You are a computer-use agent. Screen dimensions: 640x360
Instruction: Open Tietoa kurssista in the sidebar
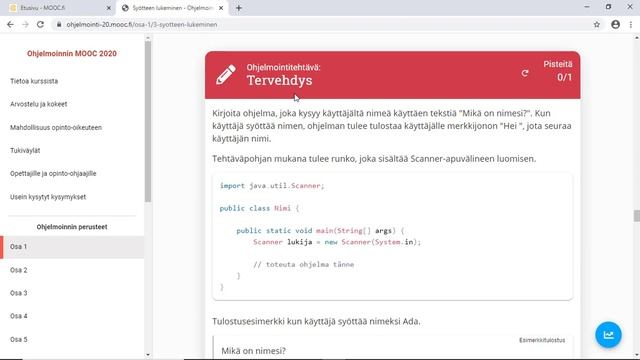[34, 81]
